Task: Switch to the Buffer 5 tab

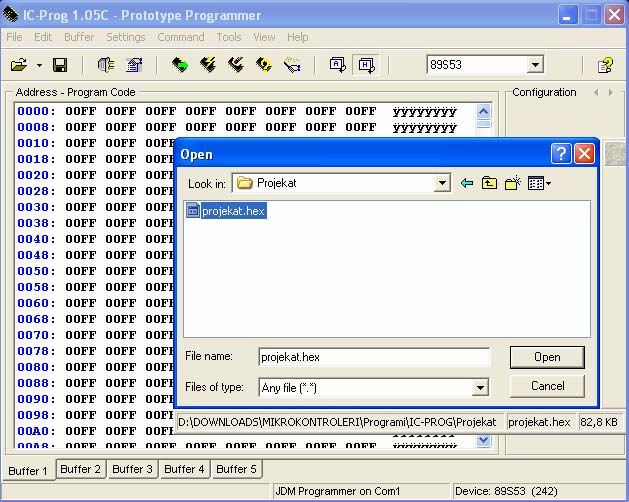Action: coord(236,469)
